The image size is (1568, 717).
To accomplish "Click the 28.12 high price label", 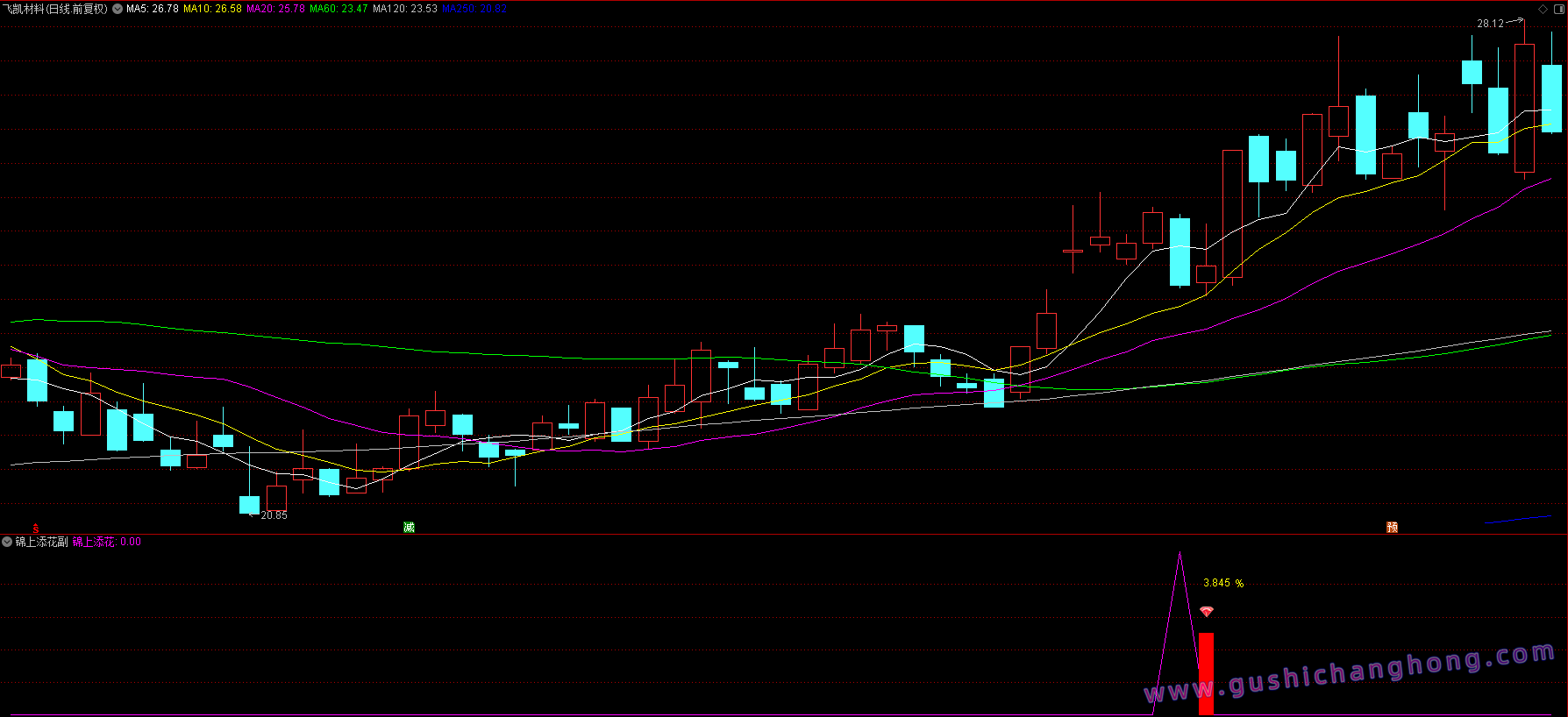I will coord(1490,24).
